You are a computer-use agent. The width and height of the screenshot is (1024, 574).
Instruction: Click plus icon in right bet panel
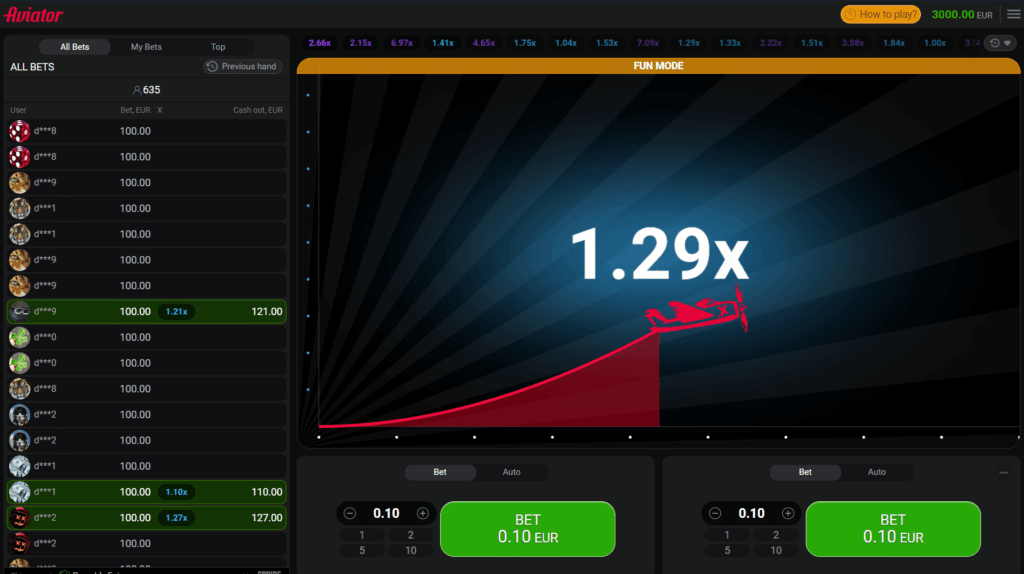(x=788, y=513)
